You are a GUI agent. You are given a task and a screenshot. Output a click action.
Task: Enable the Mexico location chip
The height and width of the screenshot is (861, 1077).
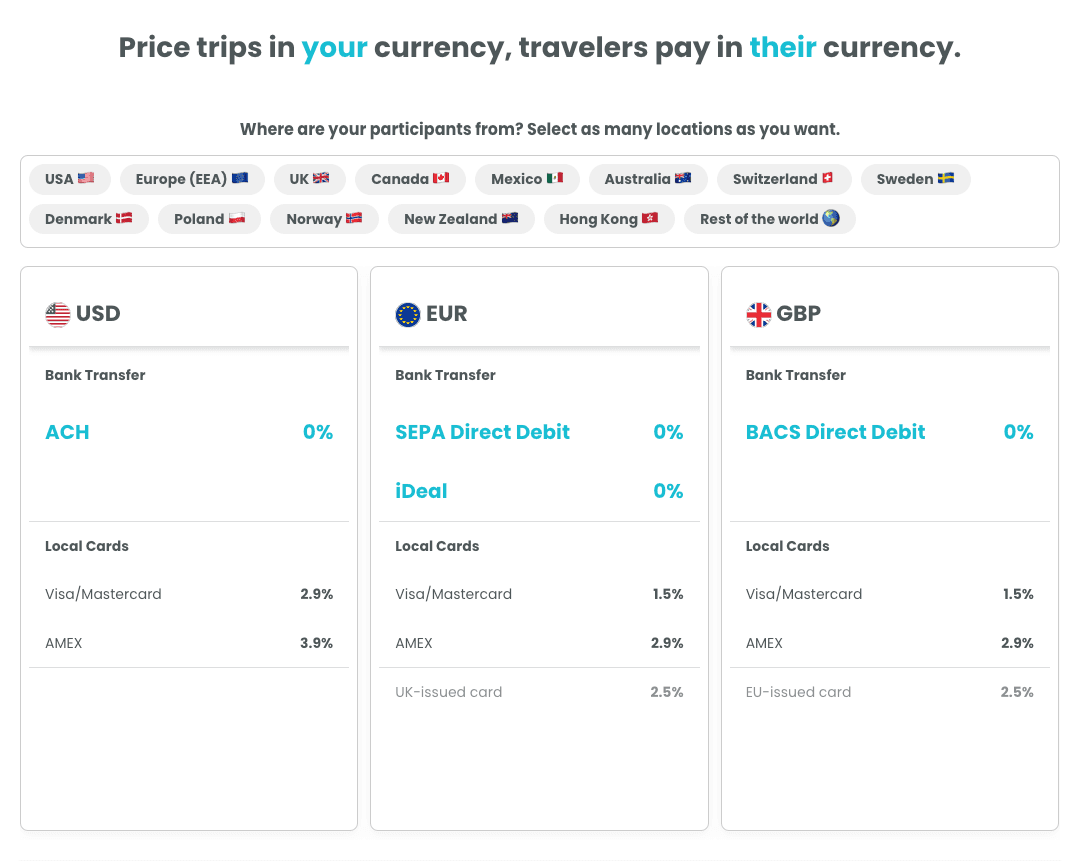[x=527, y=179]
